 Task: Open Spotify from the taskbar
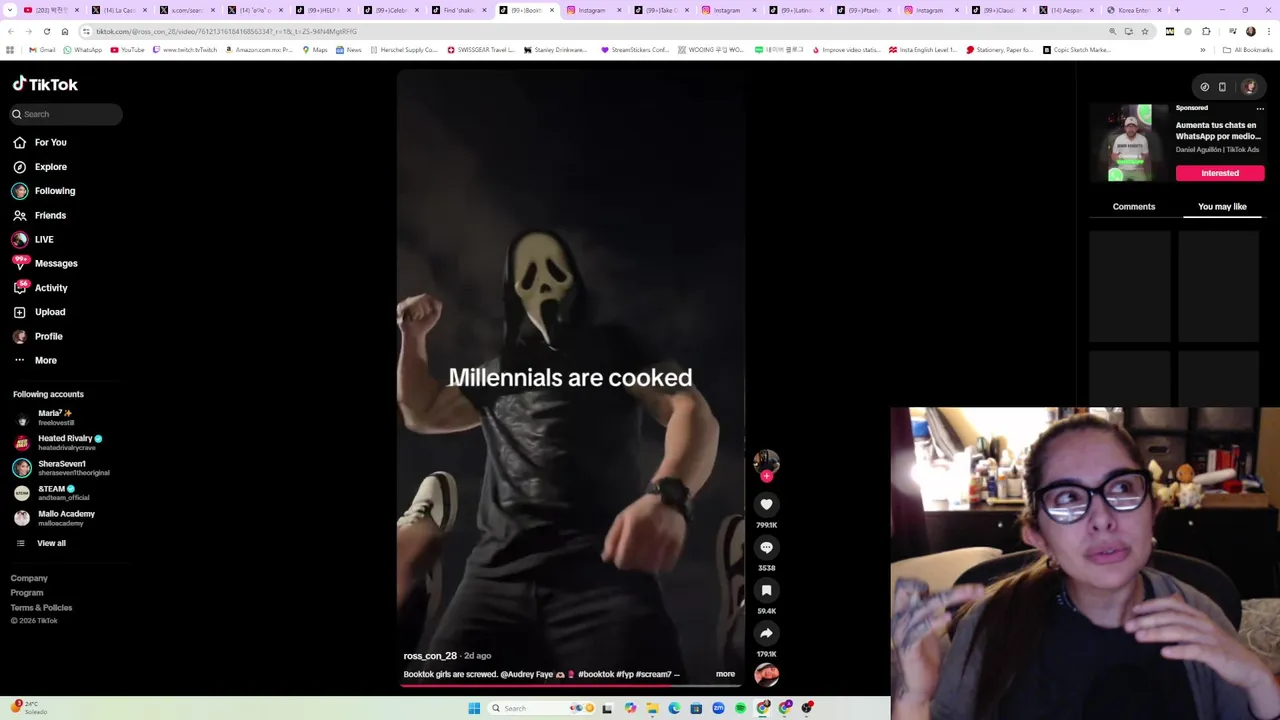tap(740, 708)
